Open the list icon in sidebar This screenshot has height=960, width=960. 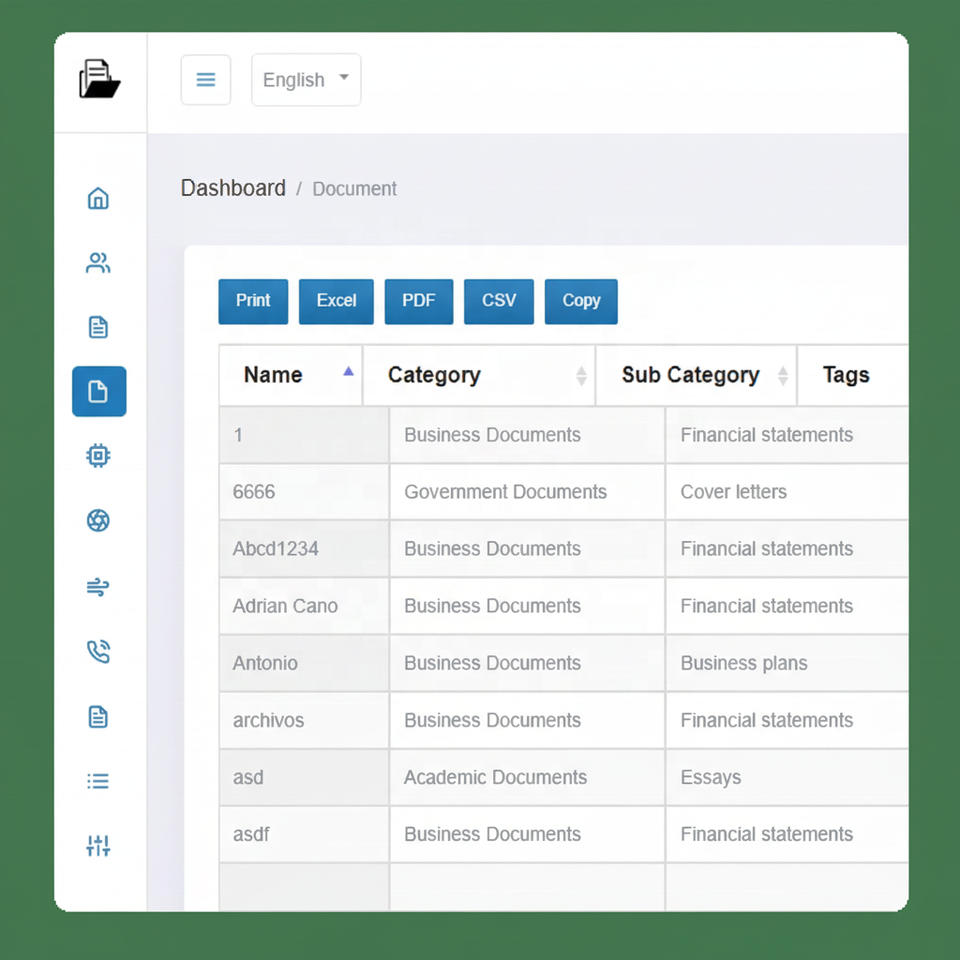pos(98,781)
